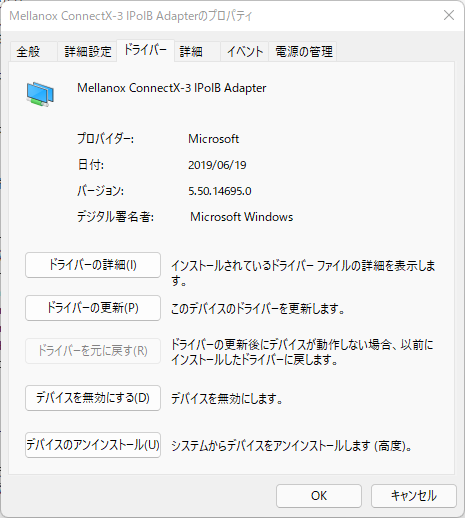Dismiss the dialog with キャンセル
This screenshot has height=518, width=465.
click(414, 496)
